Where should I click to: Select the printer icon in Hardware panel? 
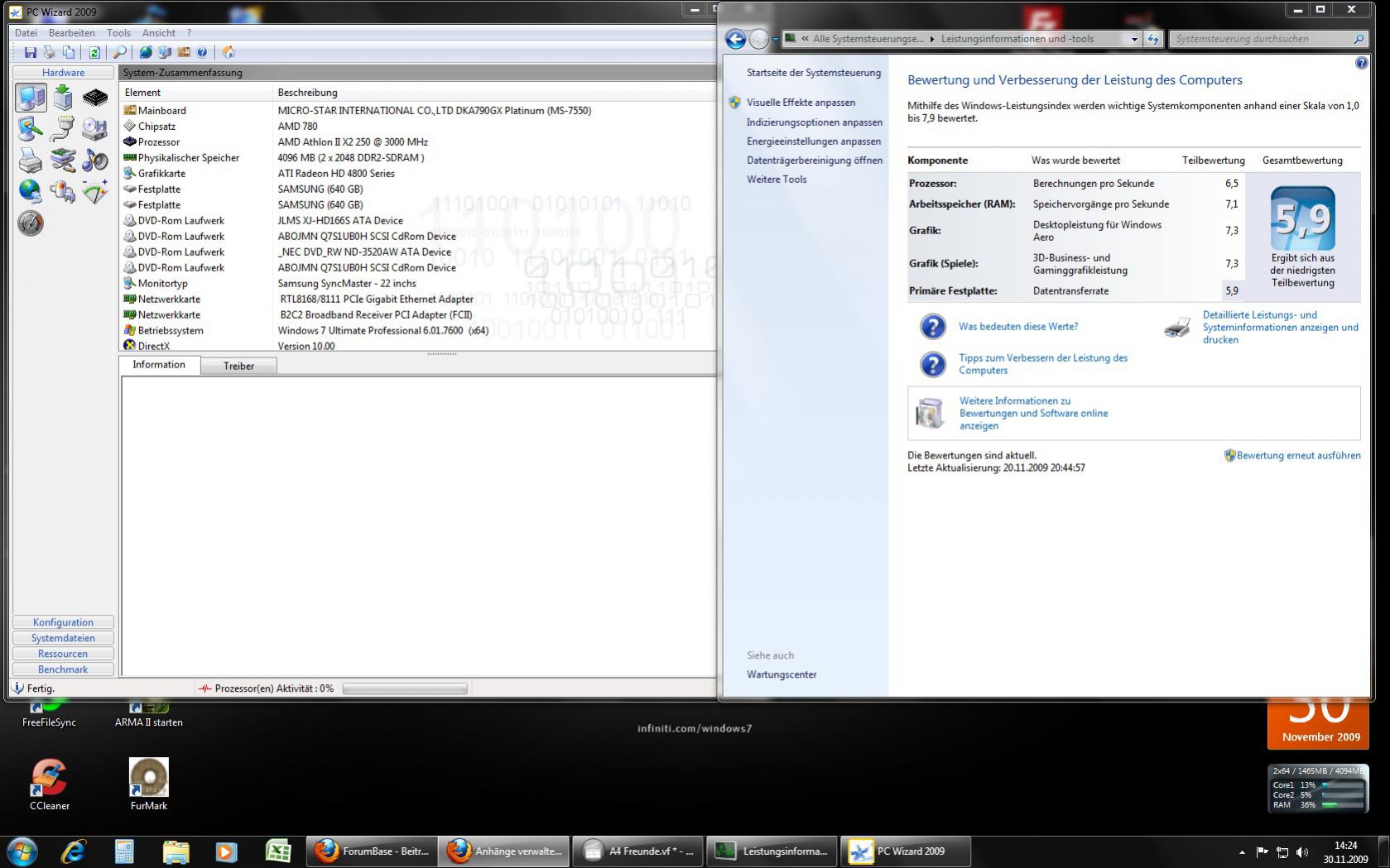31,161
